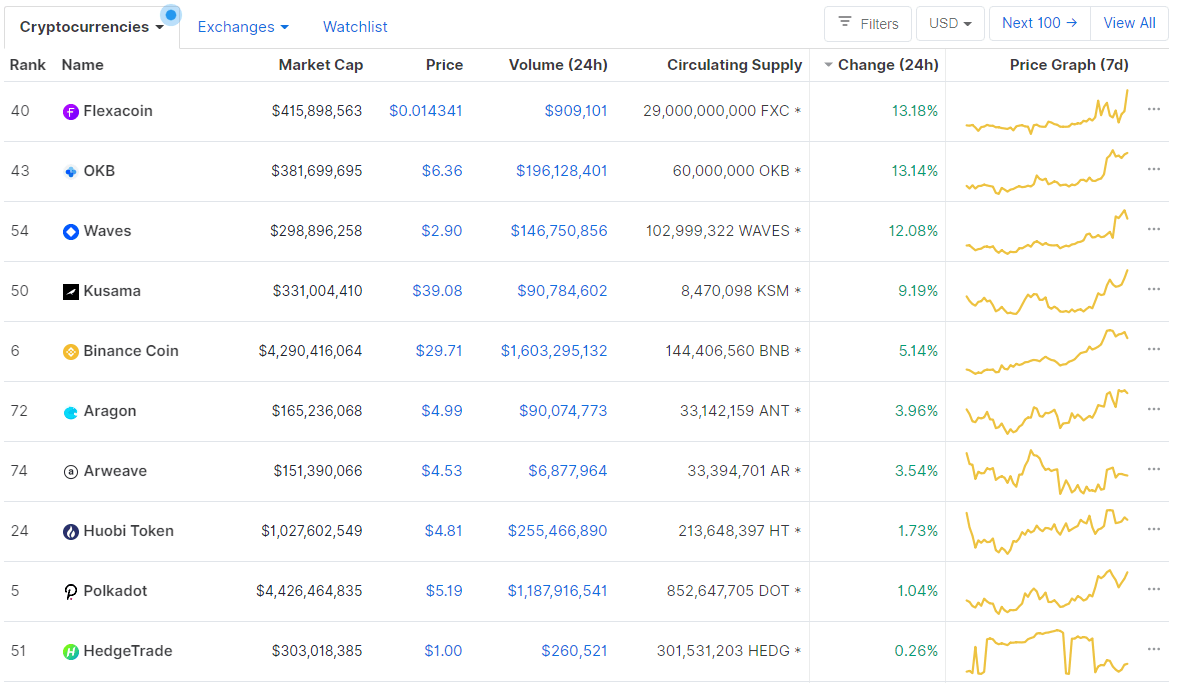Screen dimensions: 1188x683
Task: Open more options menu for Aragon row
Action: [x=1154, y=409]
